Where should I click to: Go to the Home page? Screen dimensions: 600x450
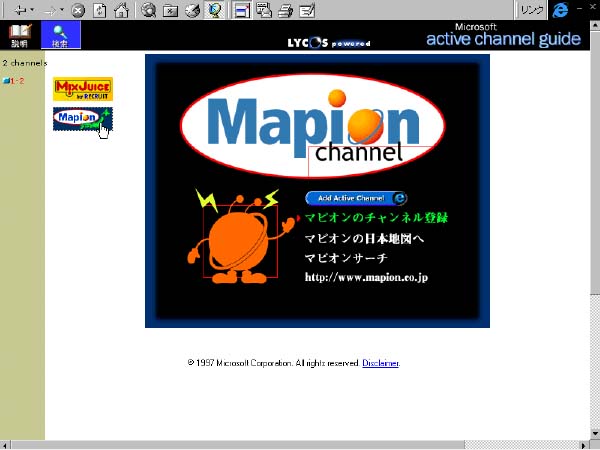pyautogui.click(x=121, y=10)
